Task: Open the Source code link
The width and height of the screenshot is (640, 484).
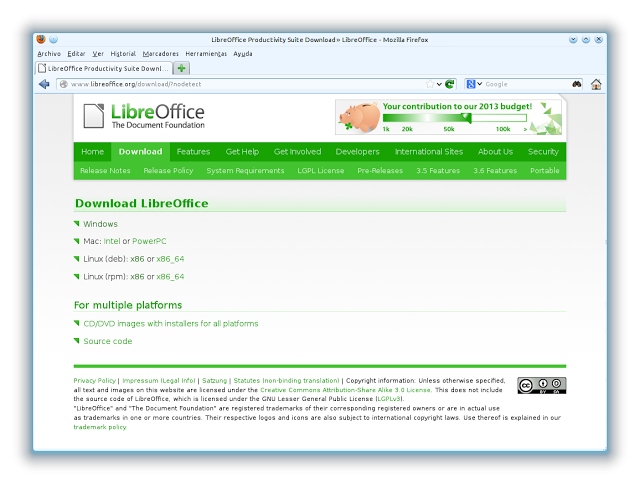Action: (x=107, y=341)
